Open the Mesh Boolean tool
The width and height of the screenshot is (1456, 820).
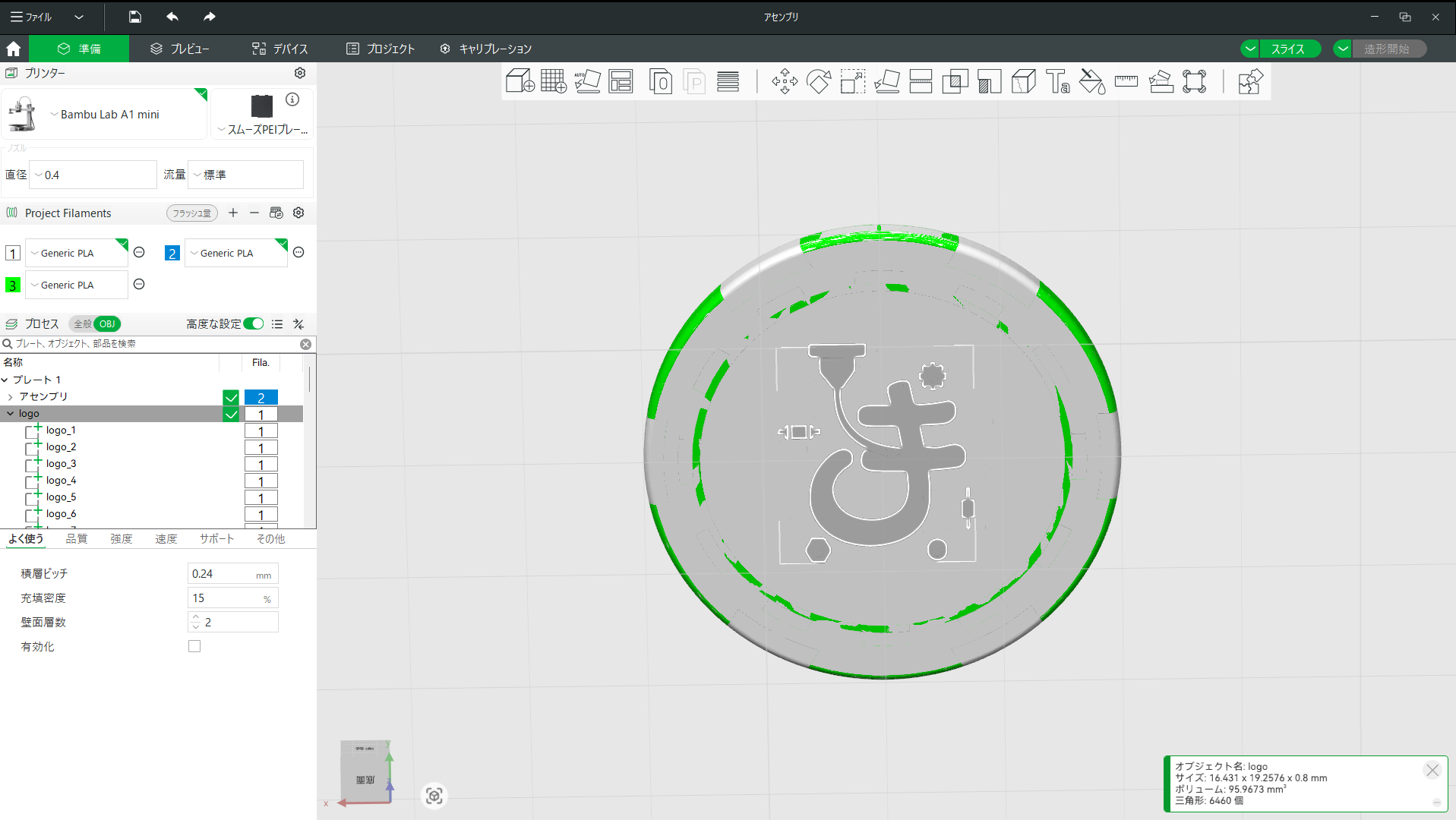pyautogui.click(x=955, y=81)
